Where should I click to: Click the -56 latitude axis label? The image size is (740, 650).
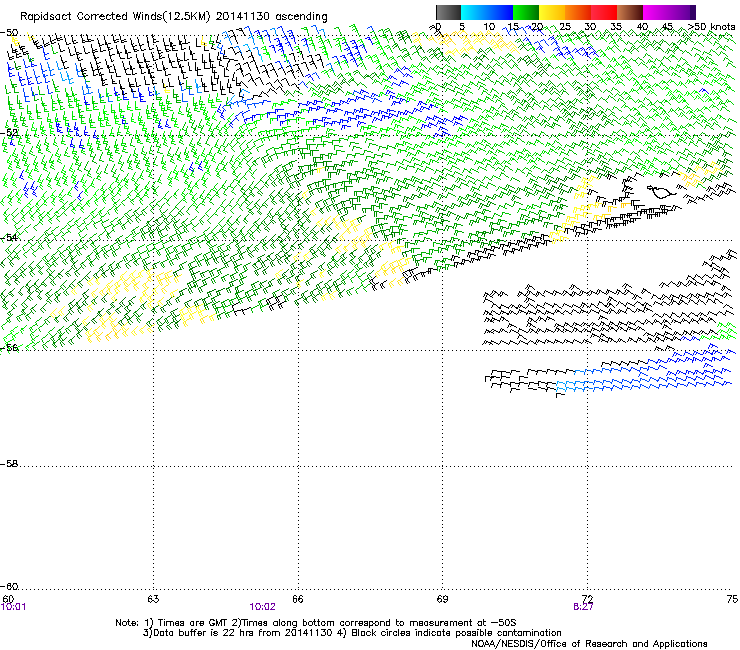(x=9, y=347)
